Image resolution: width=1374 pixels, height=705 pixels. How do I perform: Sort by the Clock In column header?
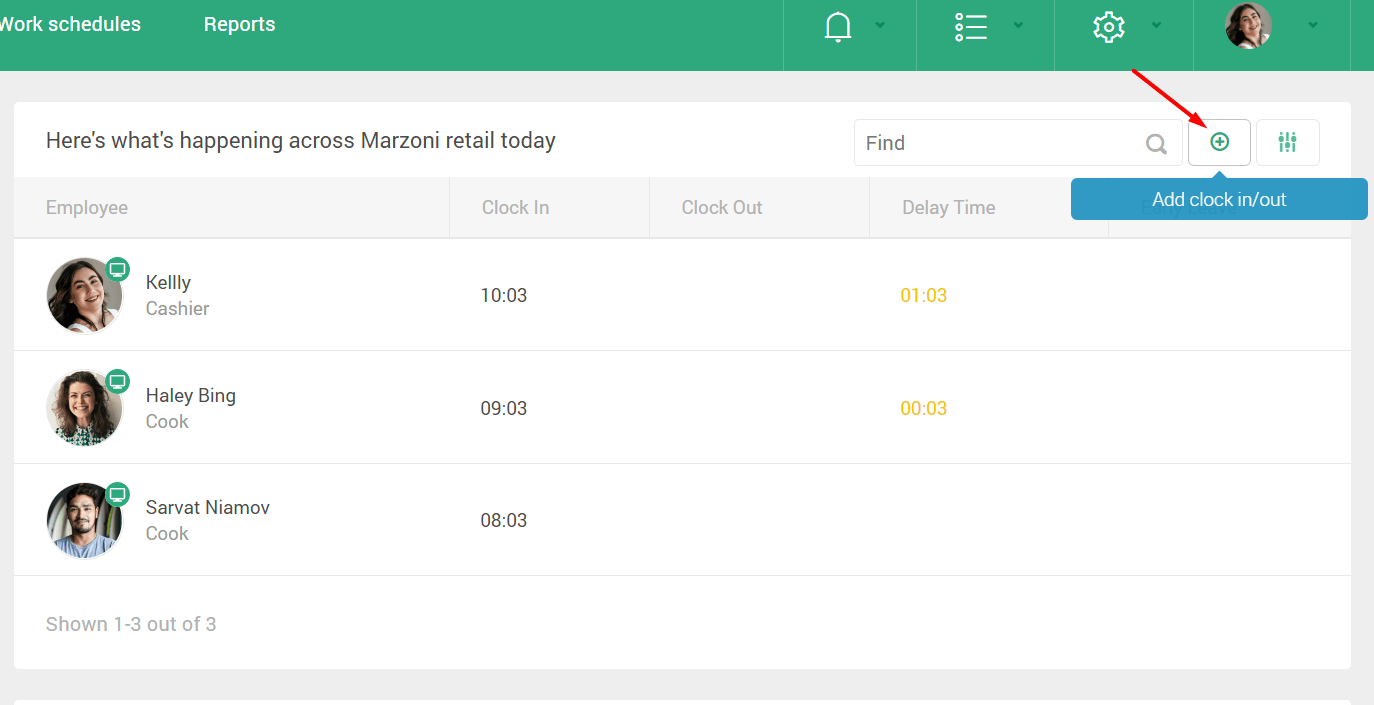515,208
